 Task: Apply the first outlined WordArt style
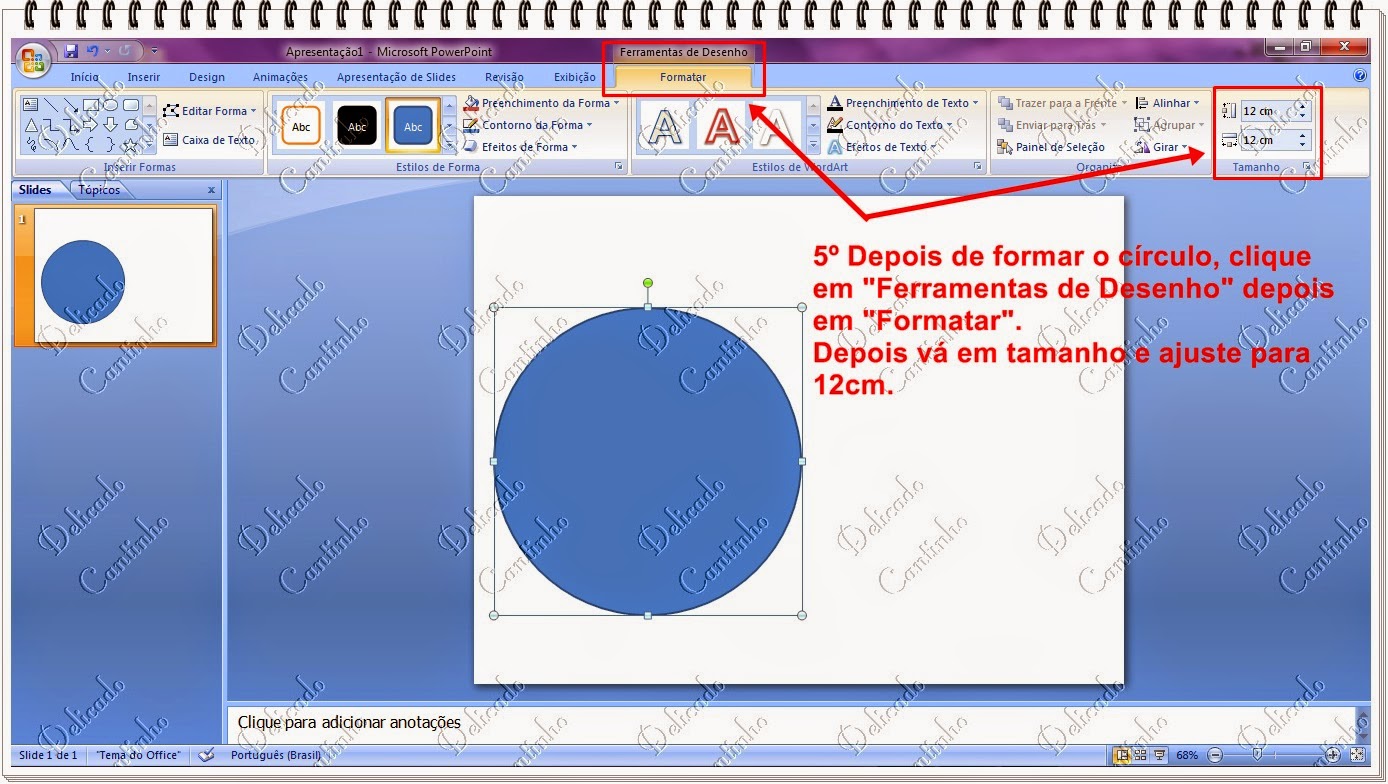[663, 126]
